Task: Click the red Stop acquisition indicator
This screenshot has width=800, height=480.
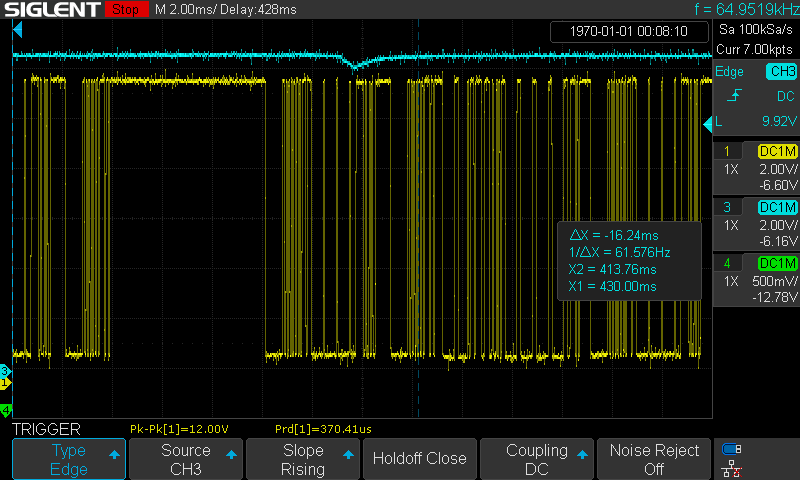Action: click(124, 10)
